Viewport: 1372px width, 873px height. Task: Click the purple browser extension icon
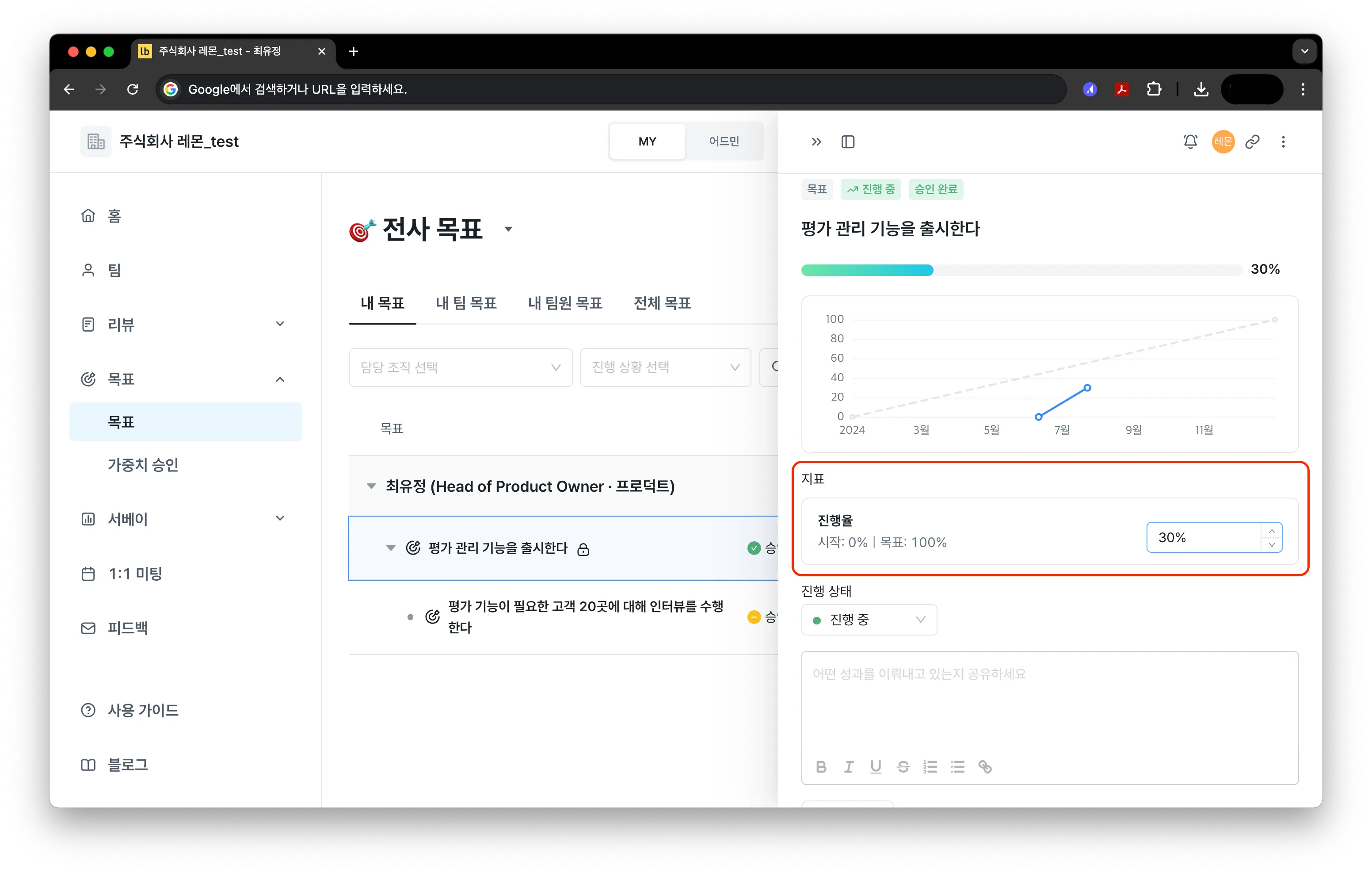pyautogui.click(x=1090, y=89)
